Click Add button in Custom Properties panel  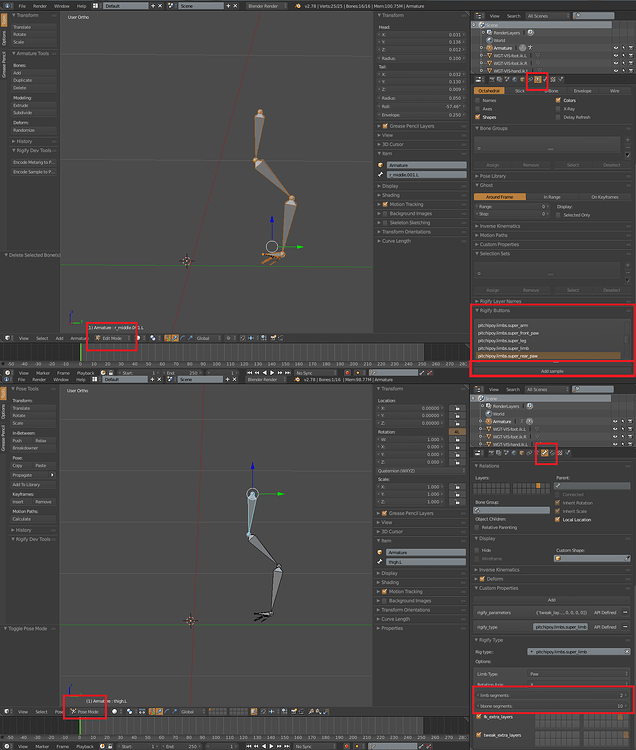(x=552, y=600)
